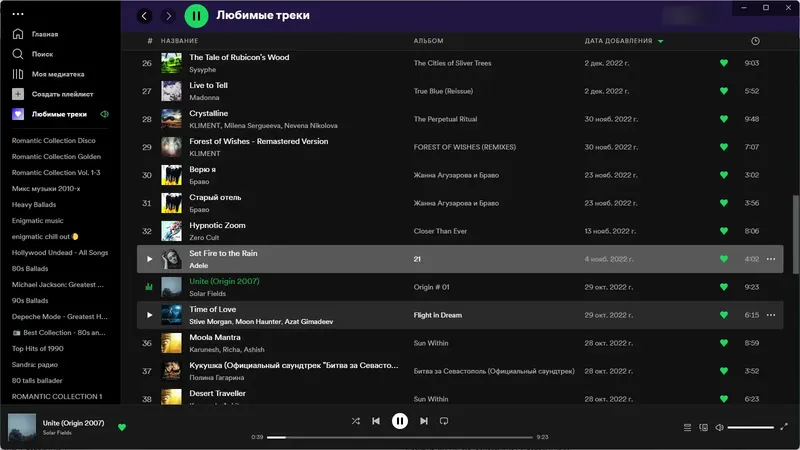This screenshot has height=450, width=800.
Task: Adjust the volume slider
Action: tap(751, 428)
